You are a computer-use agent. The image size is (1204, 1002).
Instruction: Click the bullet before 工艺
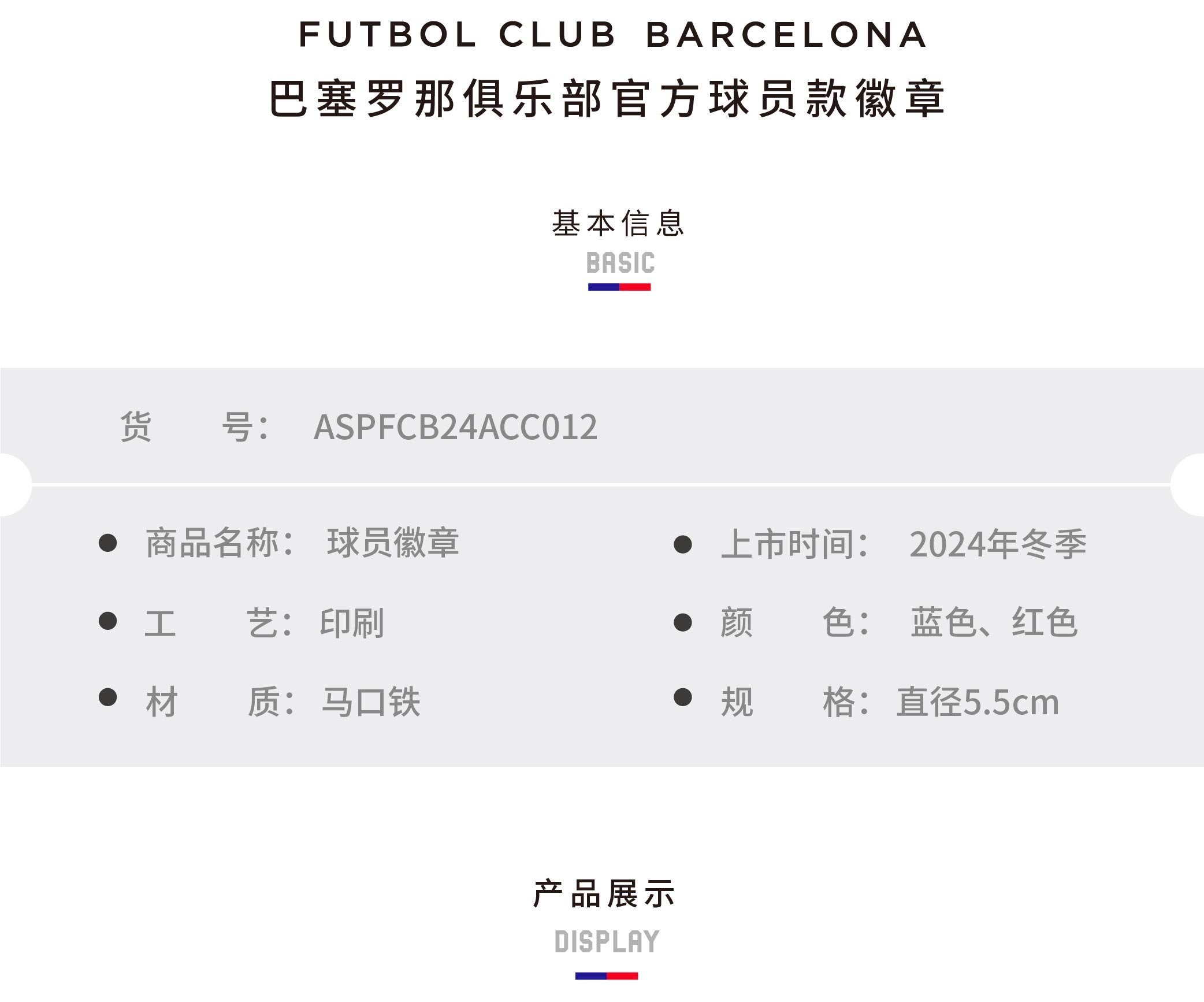[108, 621]
